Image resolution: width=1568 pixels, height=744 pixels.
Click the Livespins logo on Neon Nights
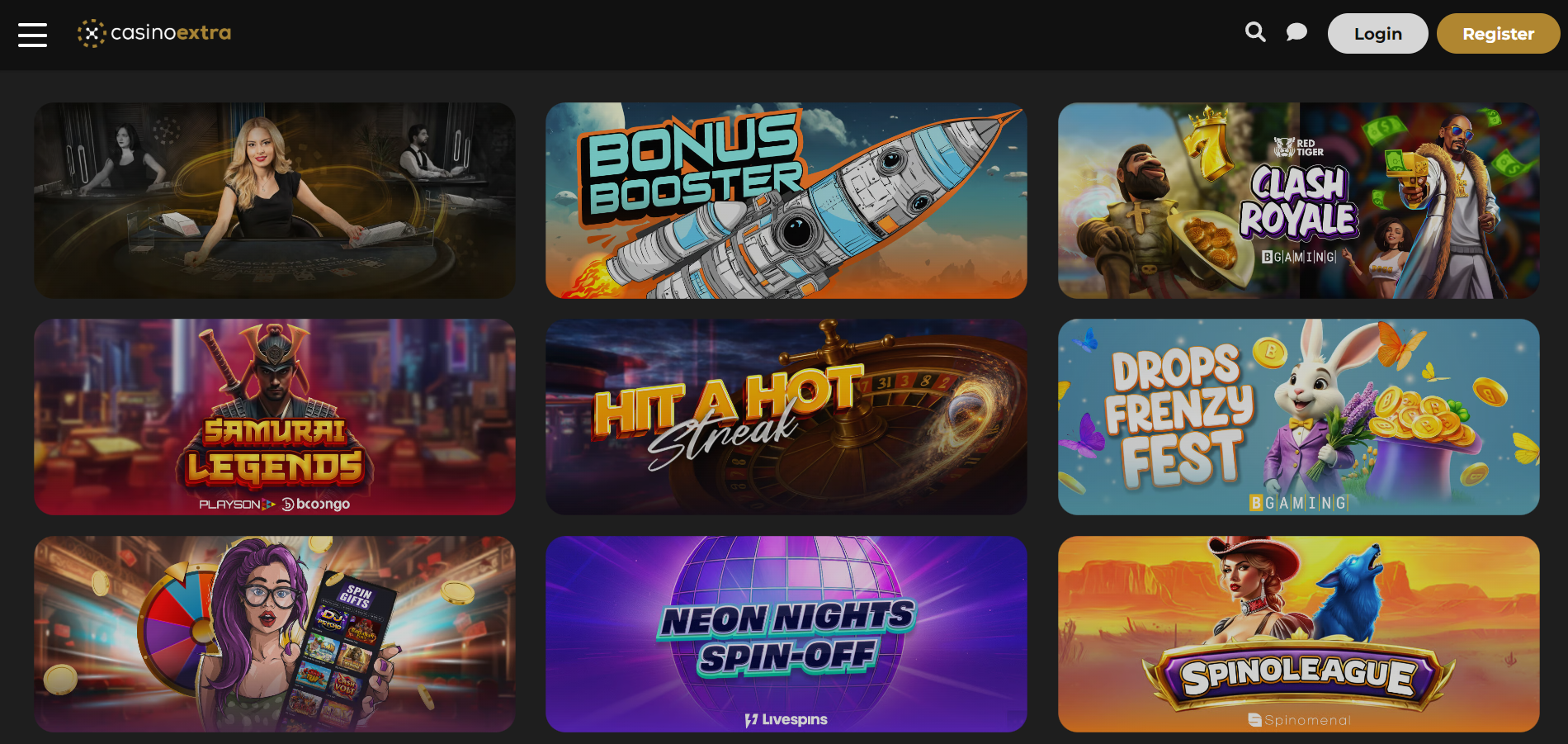[x=786, y=719]
